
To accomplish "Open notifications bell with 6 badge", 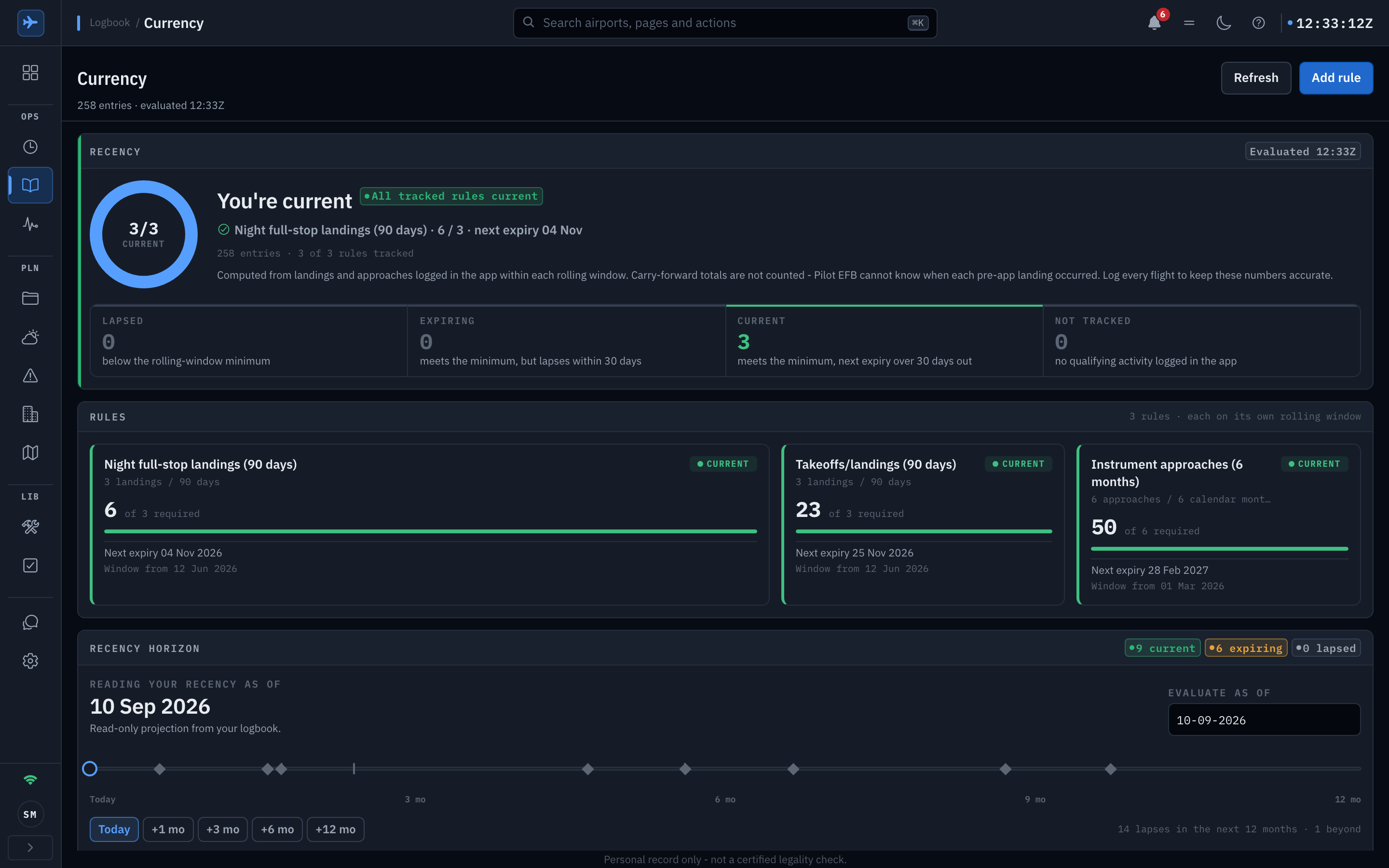I will [1154, 23].
